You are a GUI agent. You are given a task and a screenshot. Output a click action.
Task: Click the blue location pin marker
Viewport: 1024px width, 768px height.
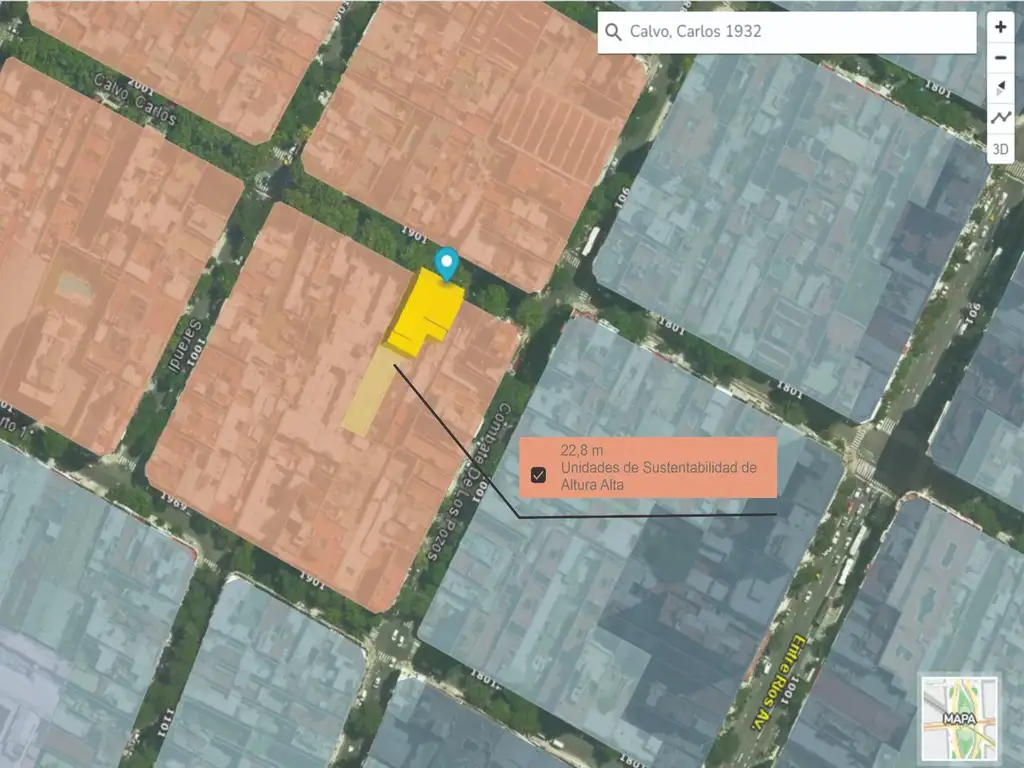pyautogui.click(x=447, y=264)
